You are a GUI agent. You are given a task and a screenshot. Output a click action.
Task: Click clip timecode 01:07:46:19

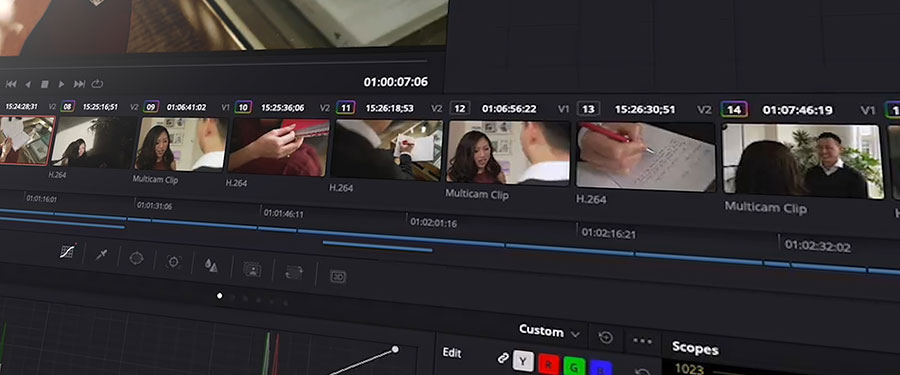[x=797, y=110]
